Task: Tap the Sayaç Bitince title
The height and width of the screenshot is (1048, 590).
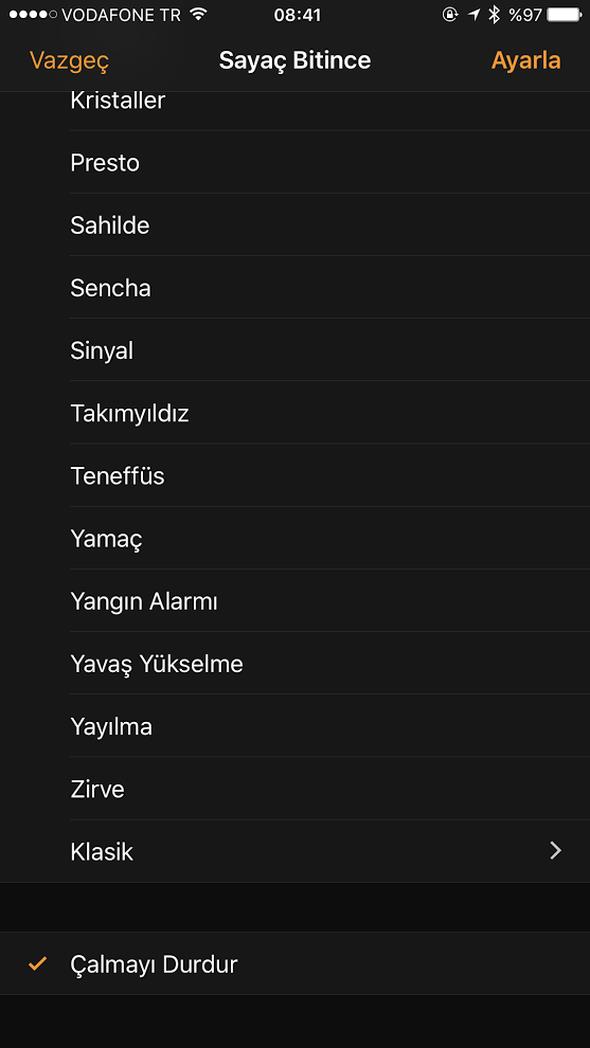Action: point(295,60)
